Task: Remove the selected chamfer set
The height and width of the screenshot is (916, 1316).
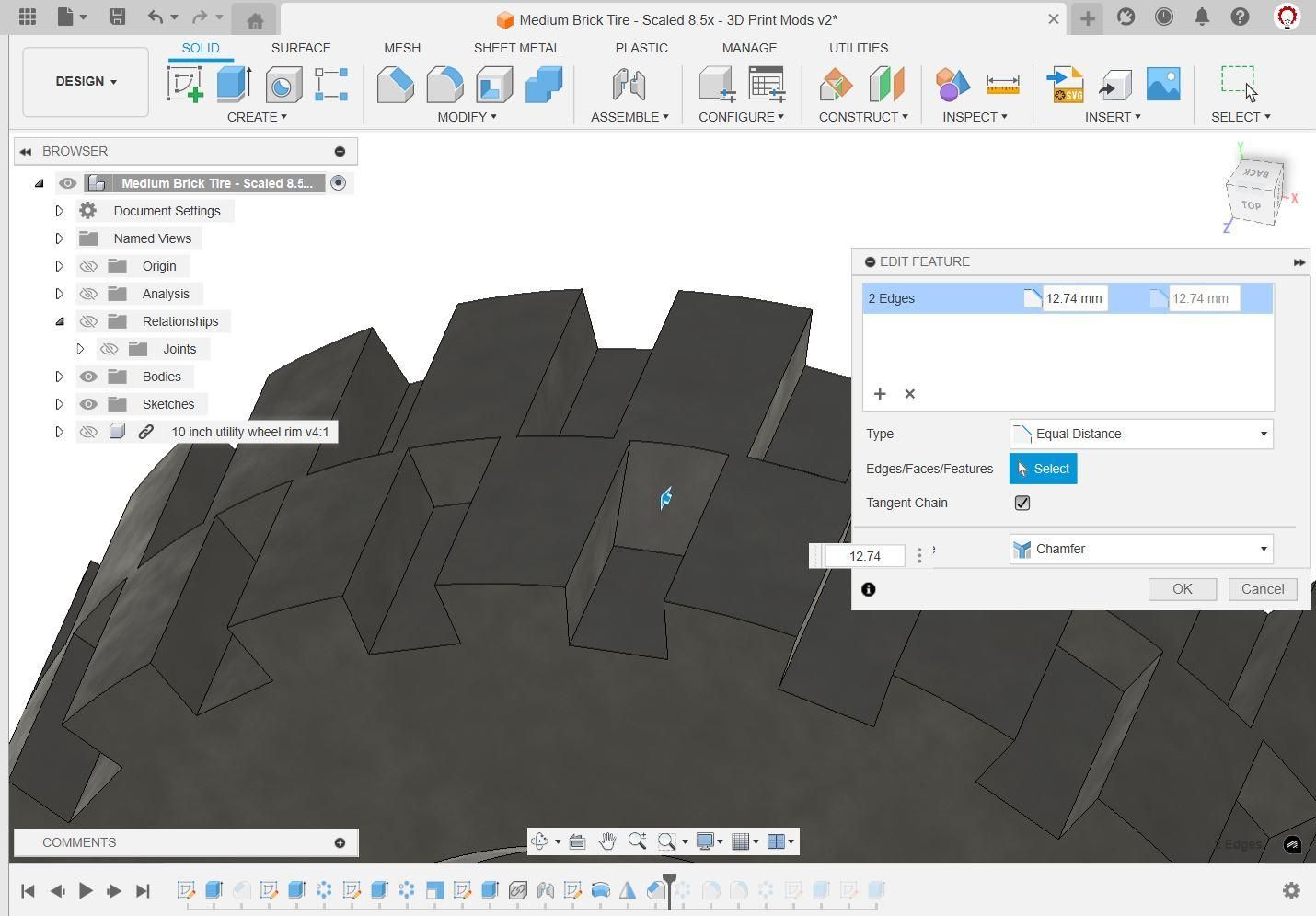Action: 910,394
